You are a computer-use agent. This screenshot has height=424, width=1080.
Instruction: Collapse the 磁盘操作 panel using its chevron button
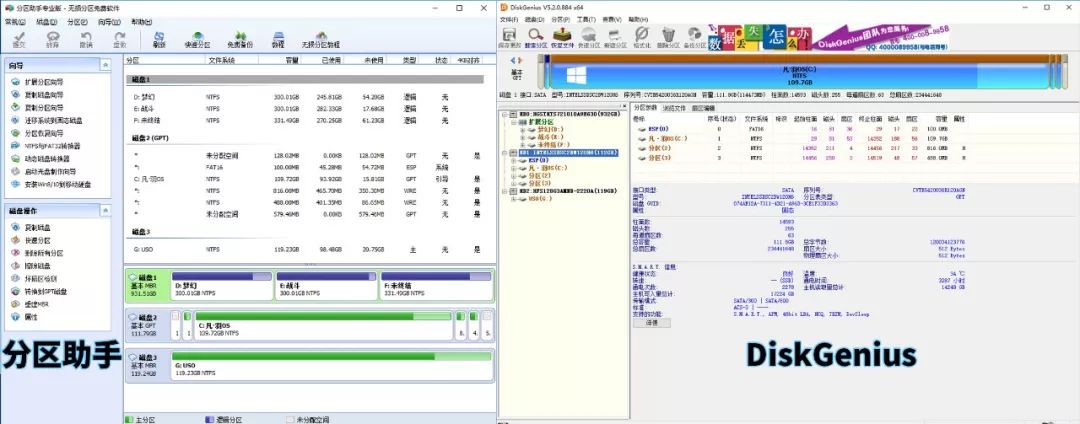105,211
